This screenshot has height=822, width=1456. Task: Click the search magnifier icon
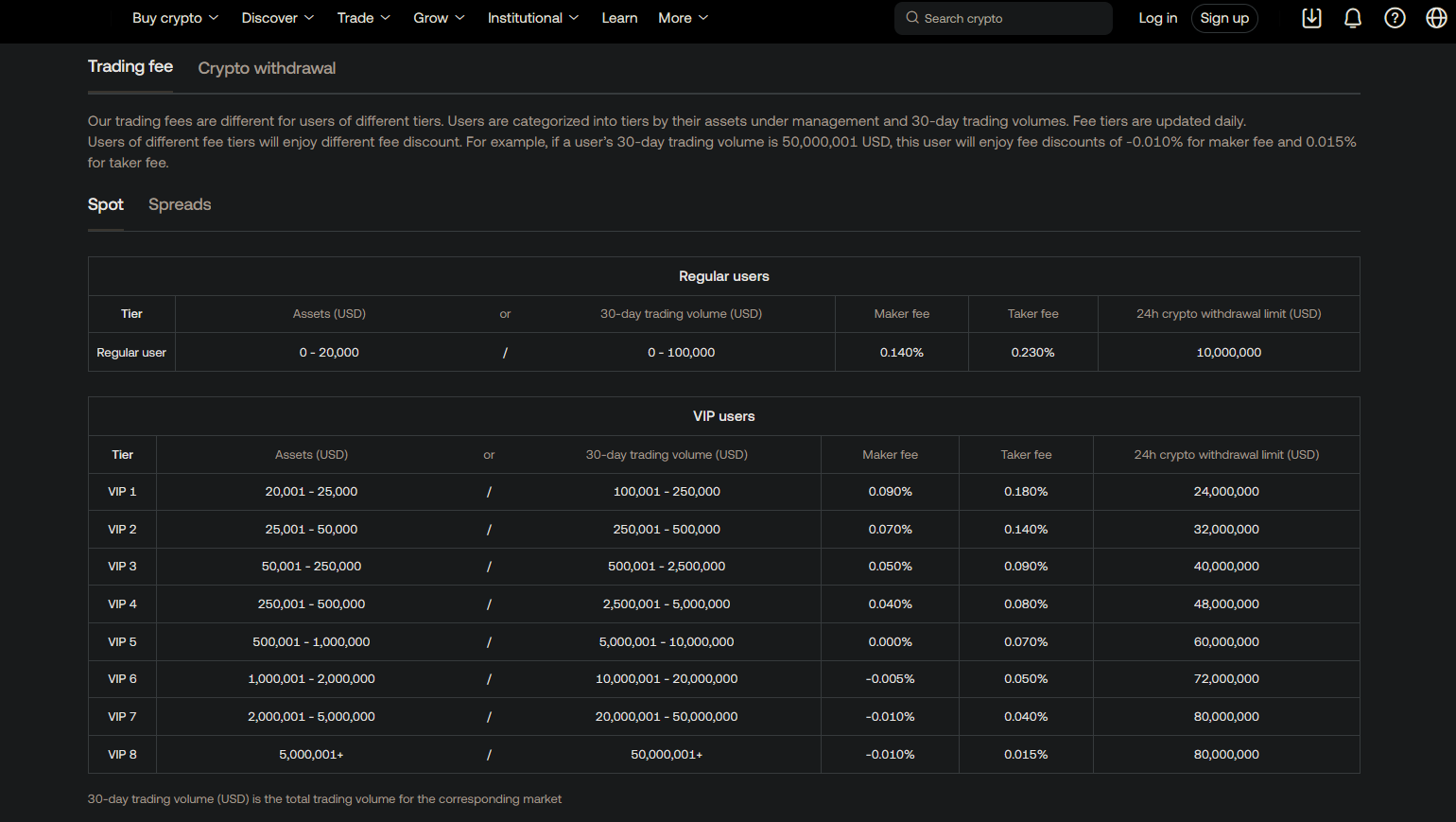click(911, 18)
